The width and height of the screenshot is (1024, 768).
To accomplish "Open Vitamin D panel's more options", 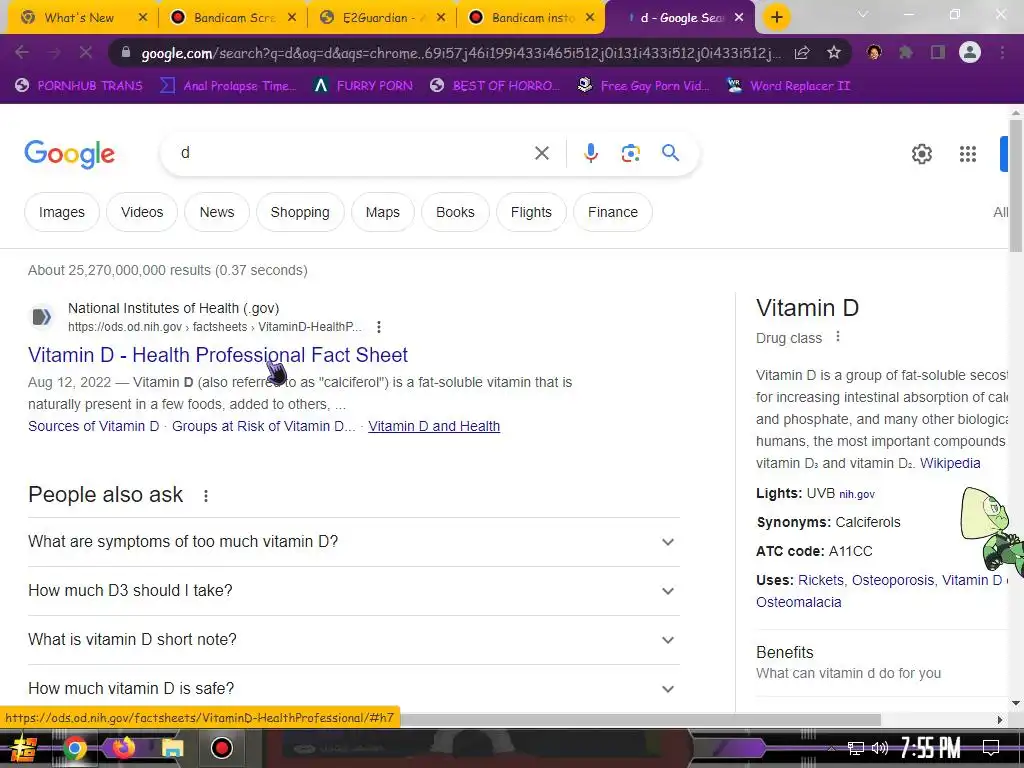I will click(838, 337).
